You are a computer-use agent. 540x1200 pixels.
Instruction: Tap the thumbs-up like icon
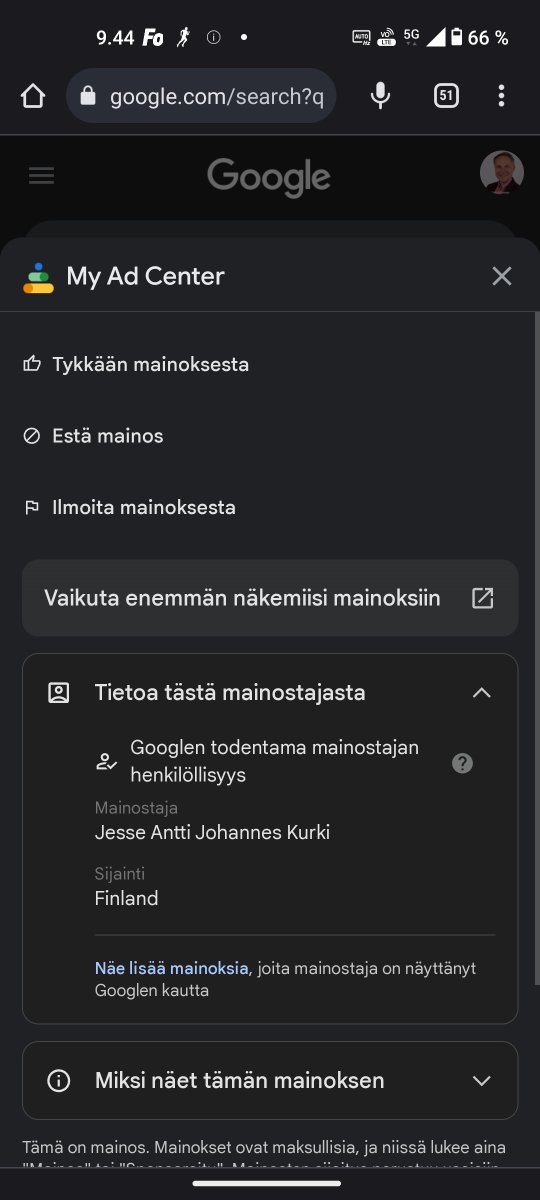[x=31, y=364]
